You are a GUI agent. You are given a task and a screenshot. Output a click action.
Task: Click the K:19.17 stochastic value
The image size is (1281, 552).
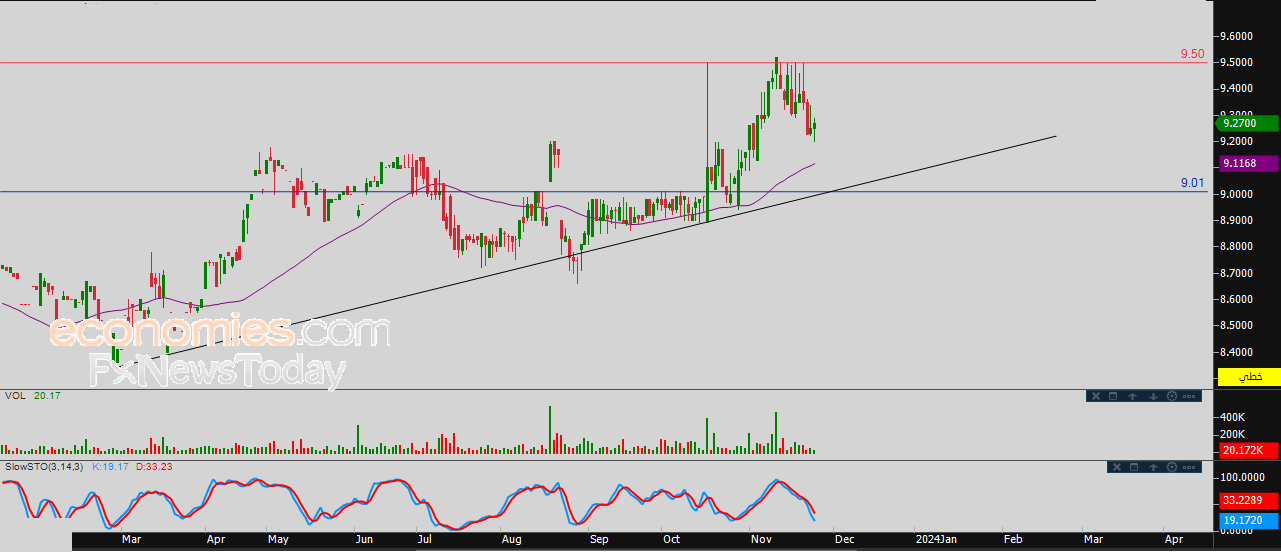pos(111,467)
